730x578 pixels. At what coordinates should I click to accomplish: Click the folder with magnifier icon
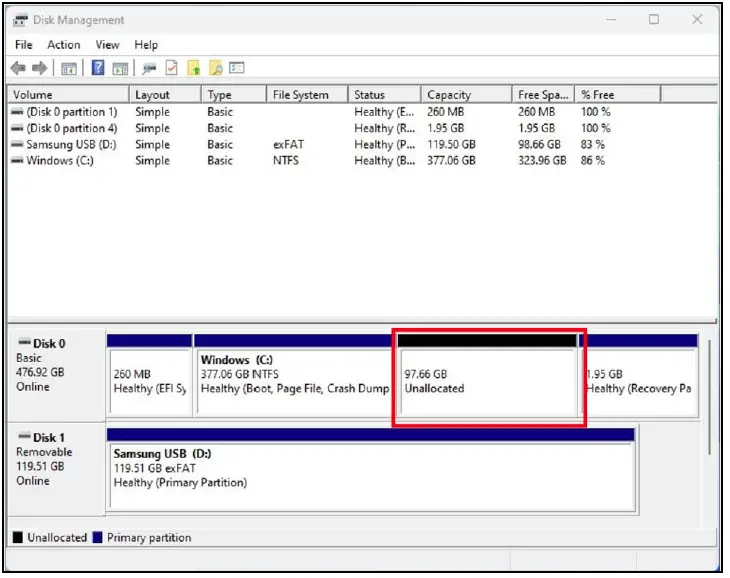tap(216, 68)
